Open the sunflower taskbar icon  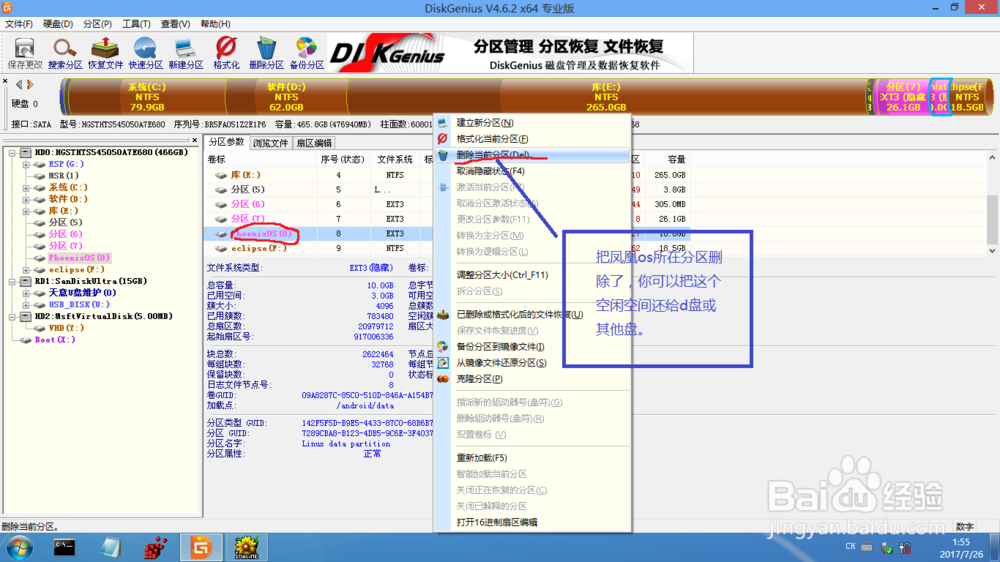pos(246,547)
